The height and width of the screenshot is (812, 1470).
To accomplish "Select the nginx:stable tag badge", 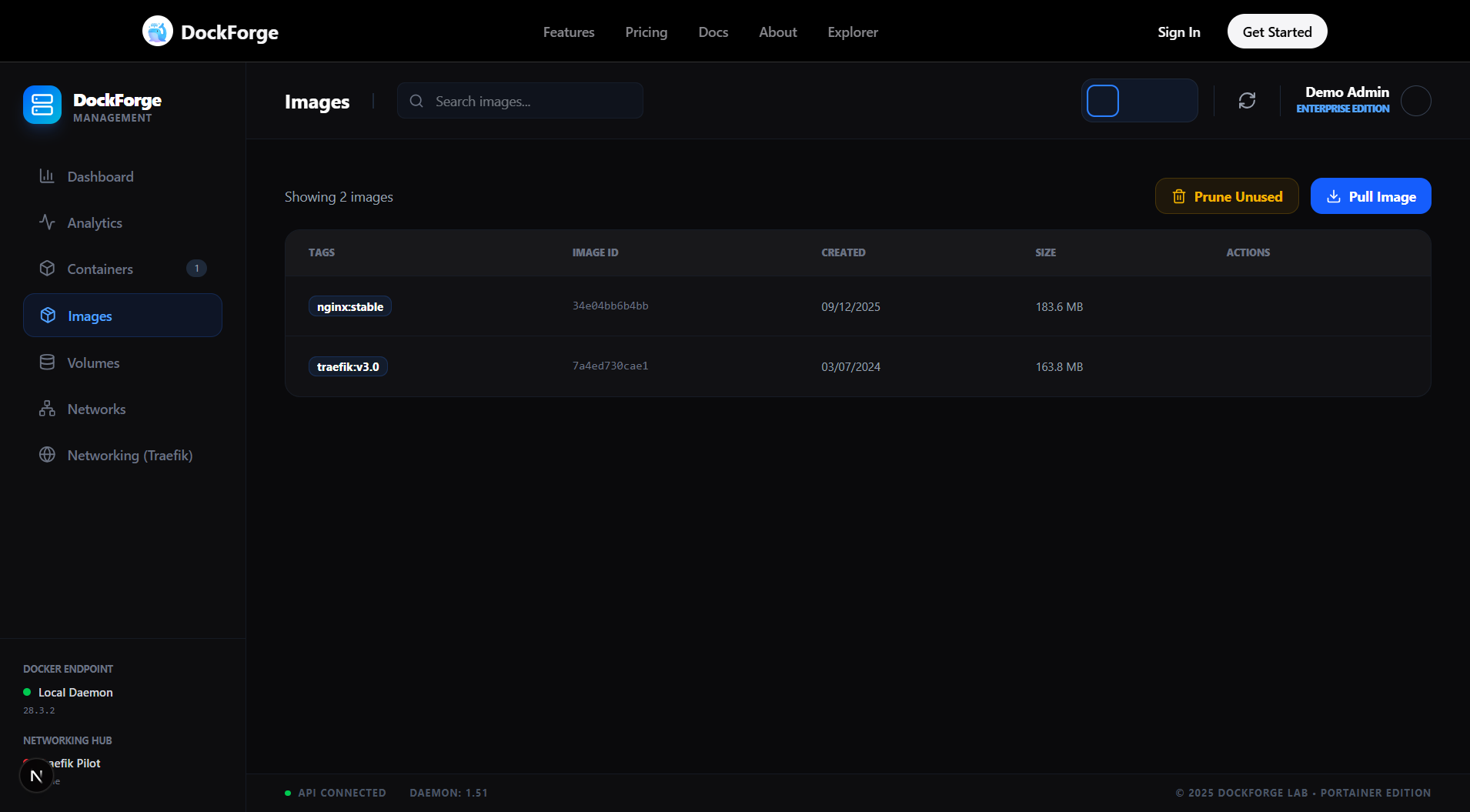I will point(349,306).
